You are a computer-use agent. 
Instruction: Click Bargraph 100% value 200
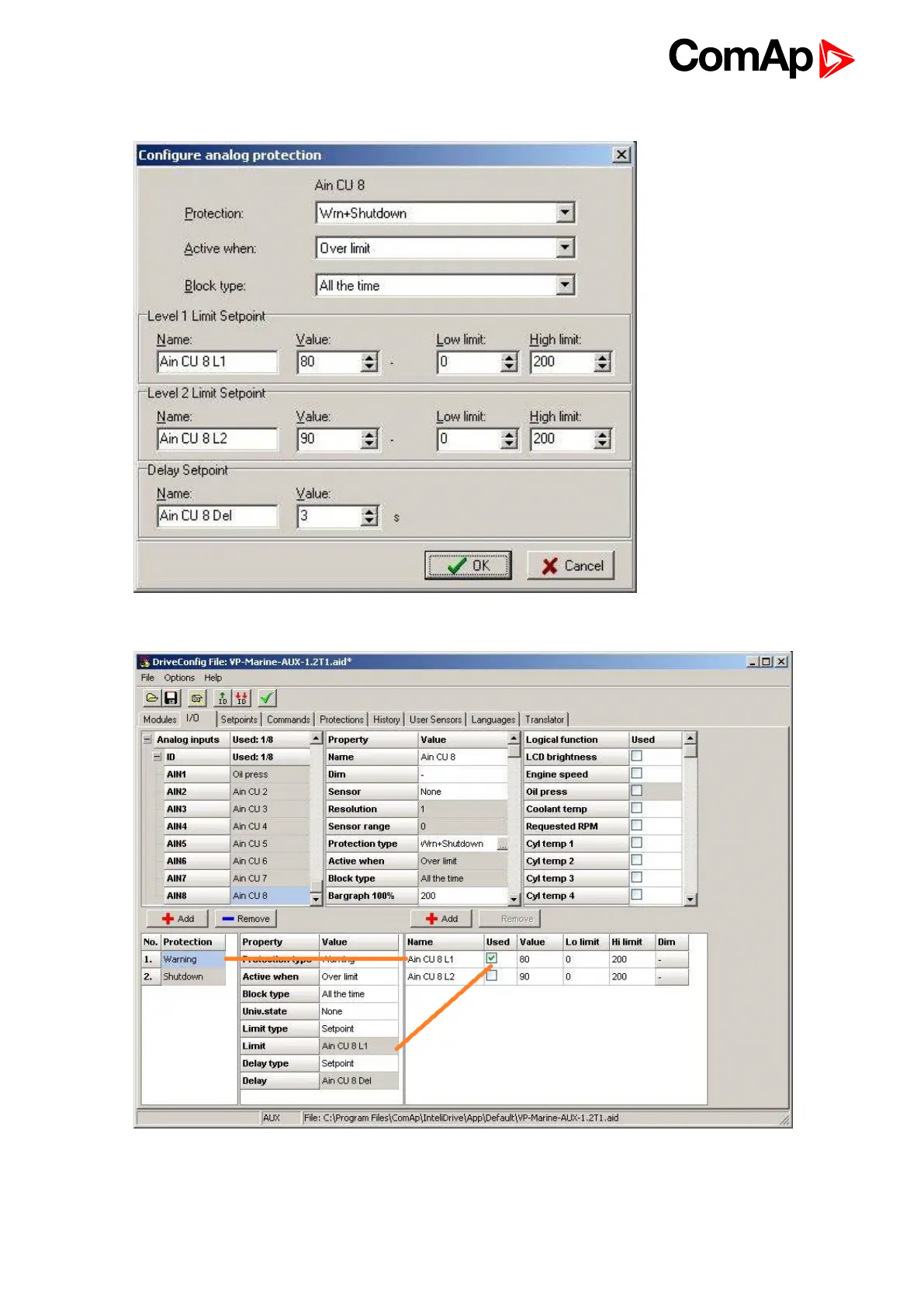click(462, 896)
